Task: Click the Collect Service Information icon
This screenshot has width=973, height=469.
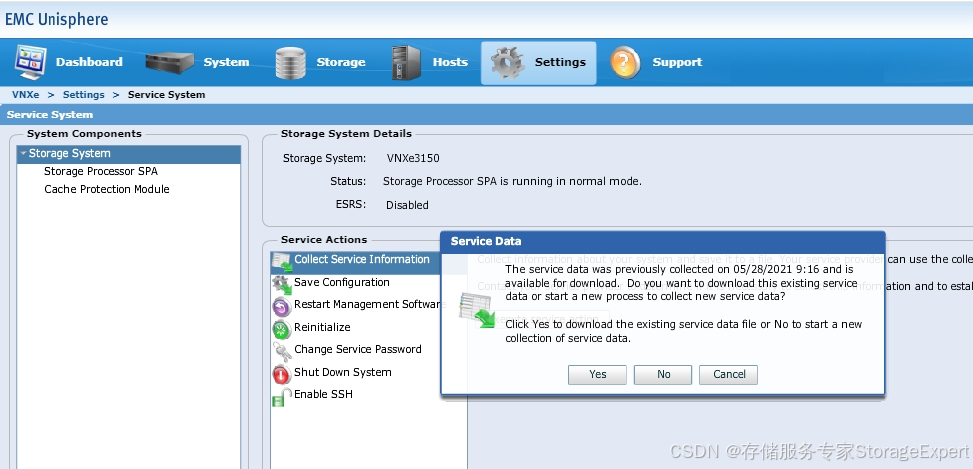Action: point(282,262)
